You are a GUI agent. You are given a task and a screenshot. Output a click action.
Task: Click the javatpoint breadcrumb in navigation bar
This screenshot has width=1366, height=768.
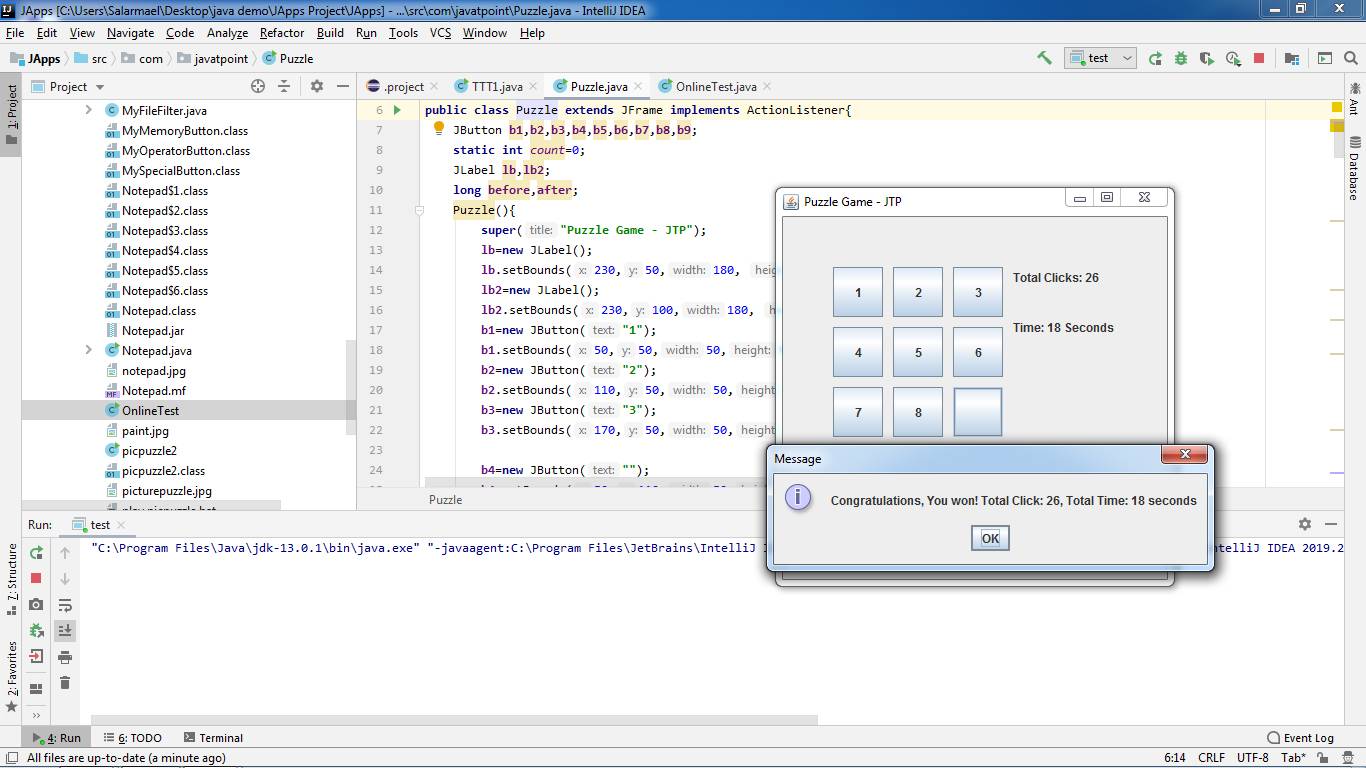[x=211, y=59]
